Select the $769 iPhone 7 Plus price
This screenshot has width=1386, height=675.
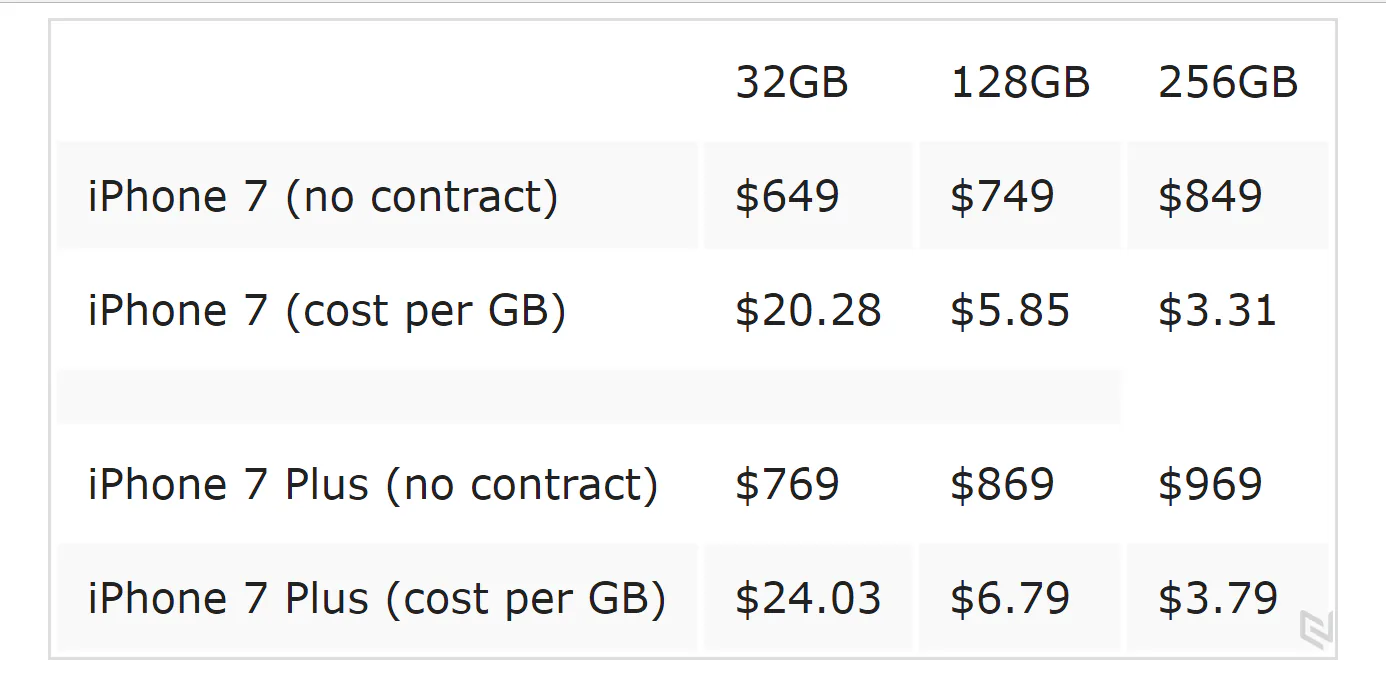pyautogui.click(x=787, y=484)
